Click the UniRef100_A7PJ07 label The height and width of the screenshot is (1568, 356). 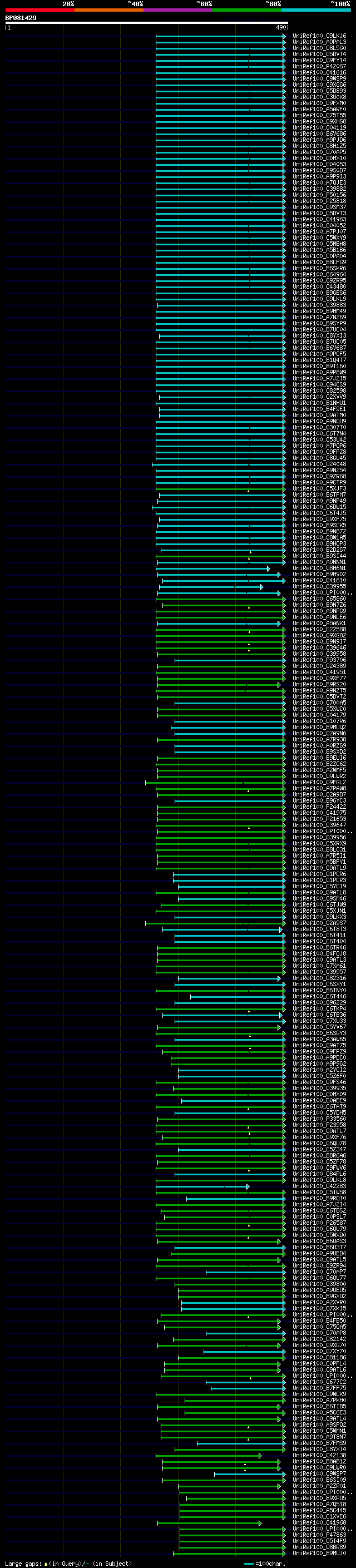[x=319, y=232]
